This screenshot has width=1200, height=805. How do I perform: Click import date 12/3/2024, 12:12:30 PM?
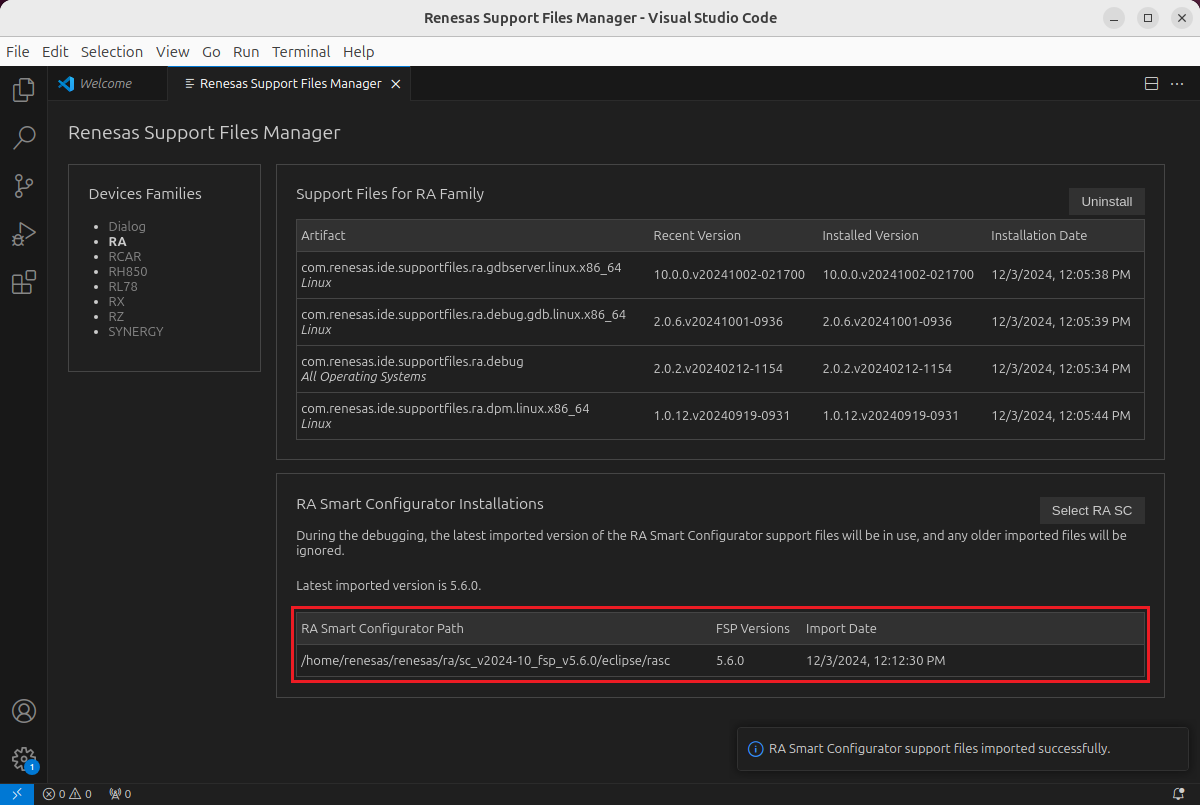875,661
